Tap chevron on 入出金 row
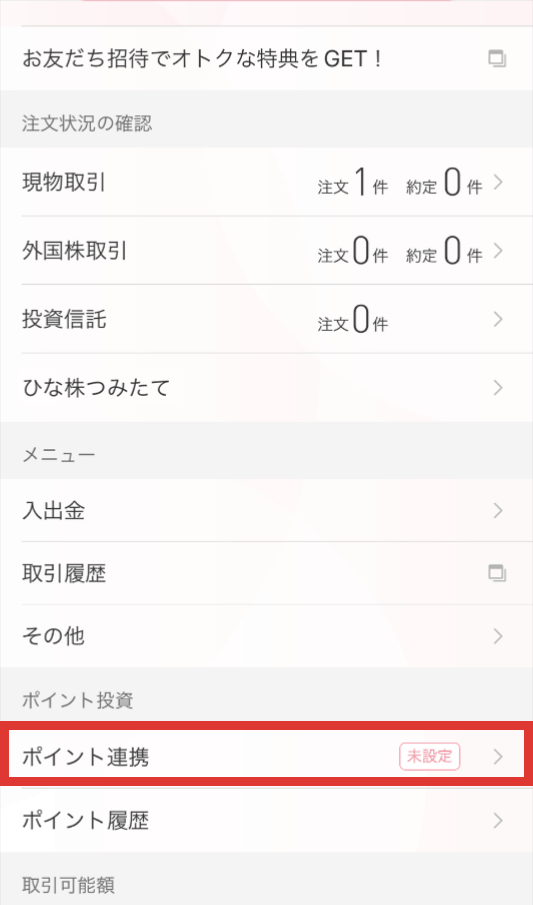Screen dimensions: 533x905 tap(498, 511)
